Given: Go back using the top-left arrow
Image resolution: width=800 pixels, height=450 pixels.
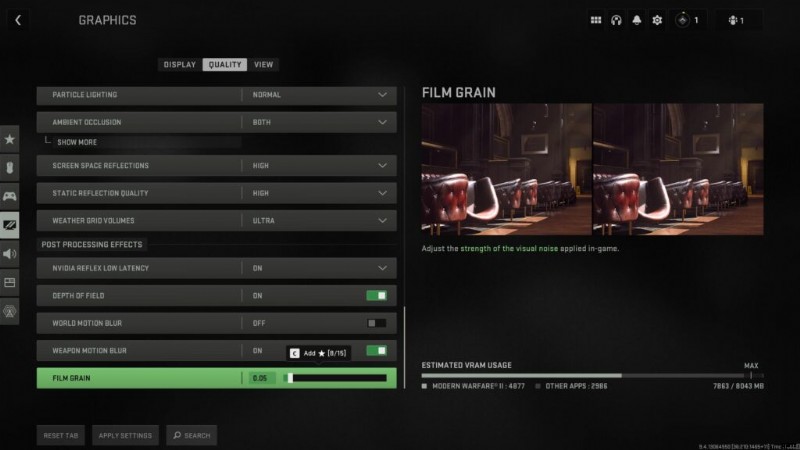Looking at the screenshot, I should (x=18, y=20).
